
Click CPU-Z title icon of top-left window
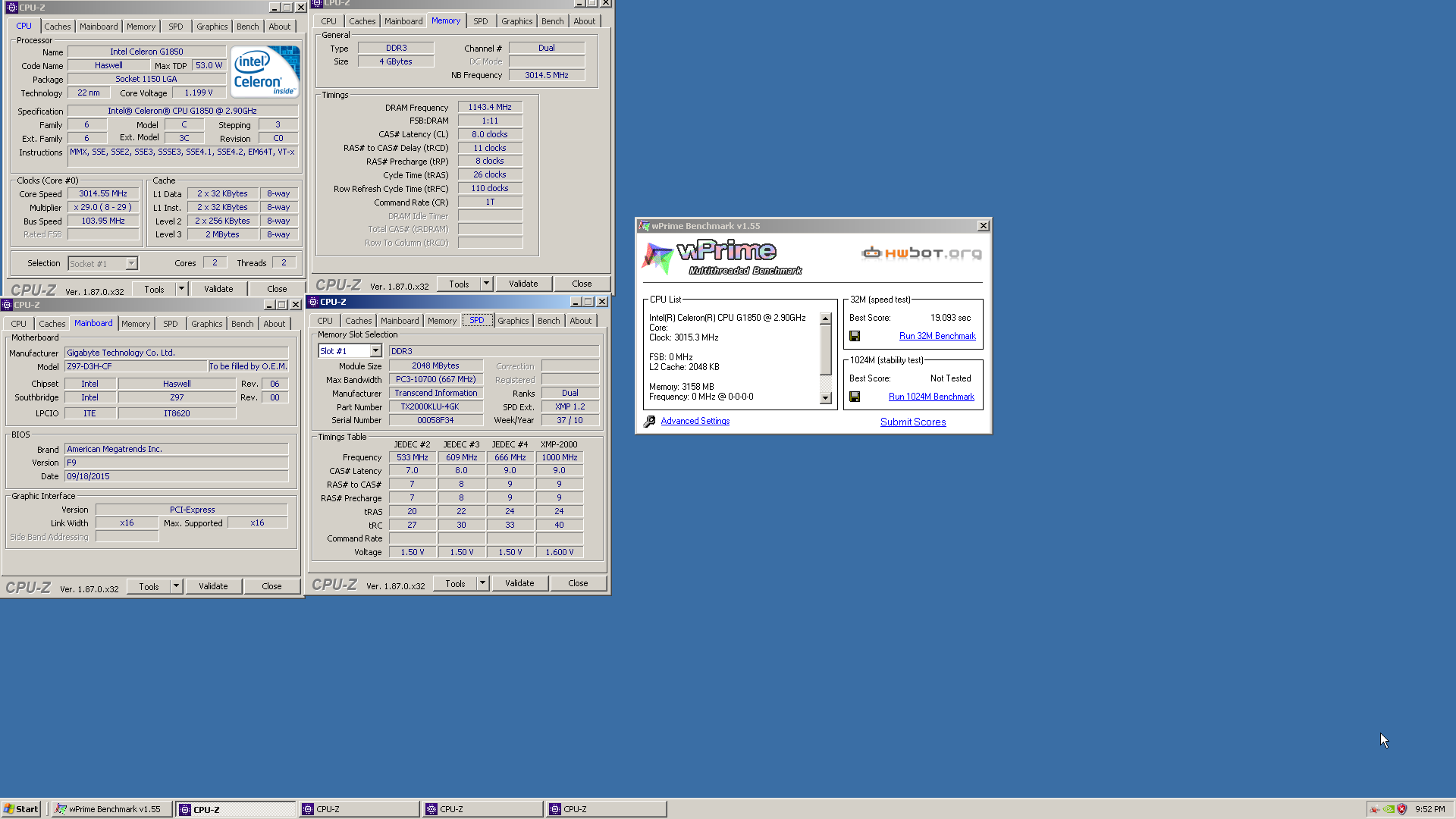pyautogui.click(x=11, y=8)
